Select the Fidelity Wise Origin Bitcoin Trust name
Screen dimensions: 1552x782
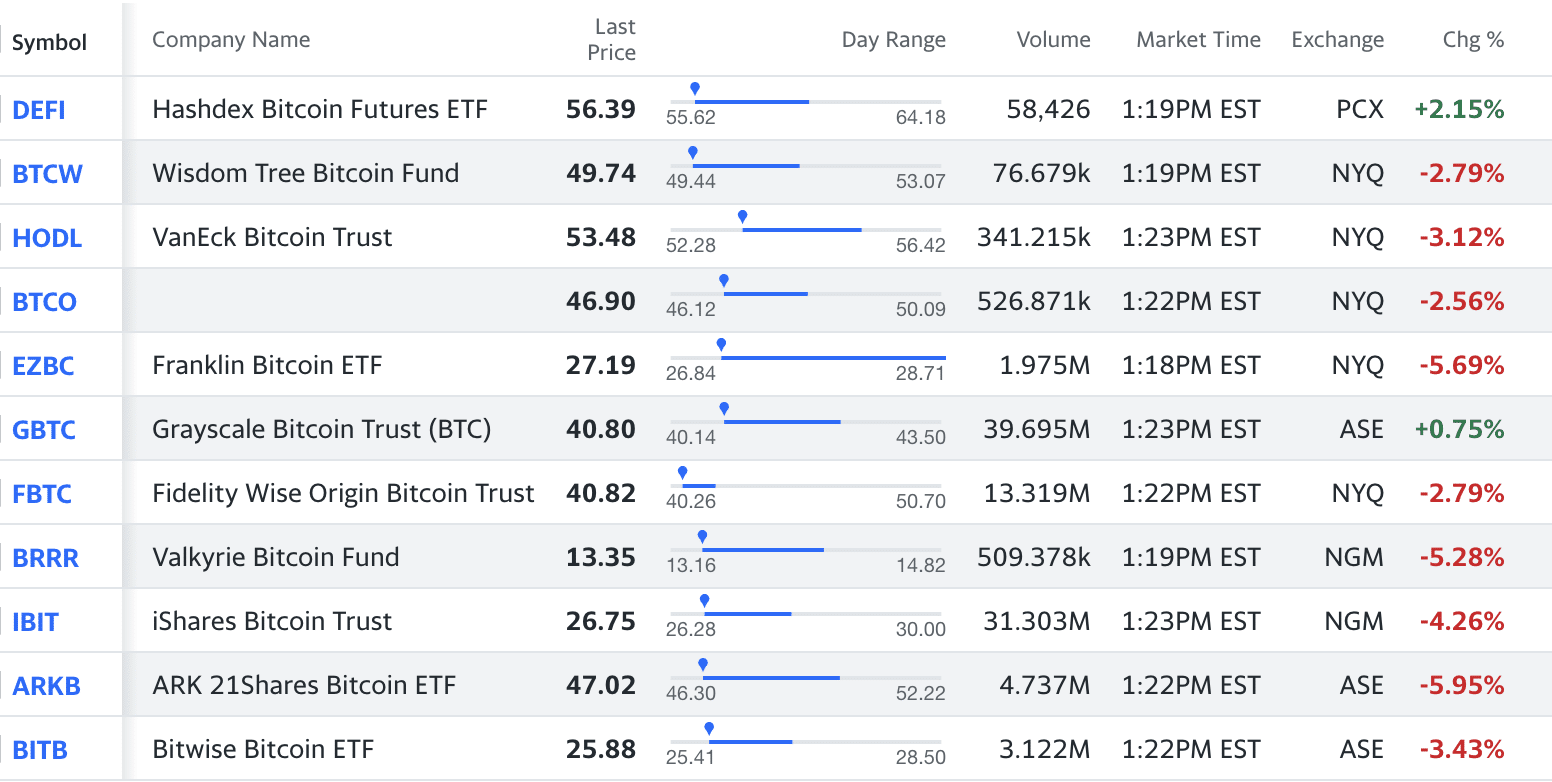(342, 493)
